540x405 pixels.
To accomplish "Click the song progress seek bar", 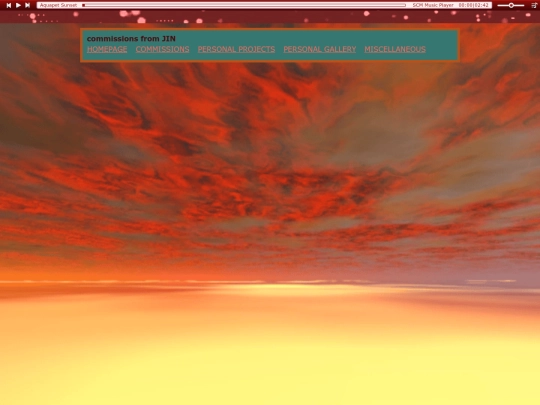I will click(244, 5).
